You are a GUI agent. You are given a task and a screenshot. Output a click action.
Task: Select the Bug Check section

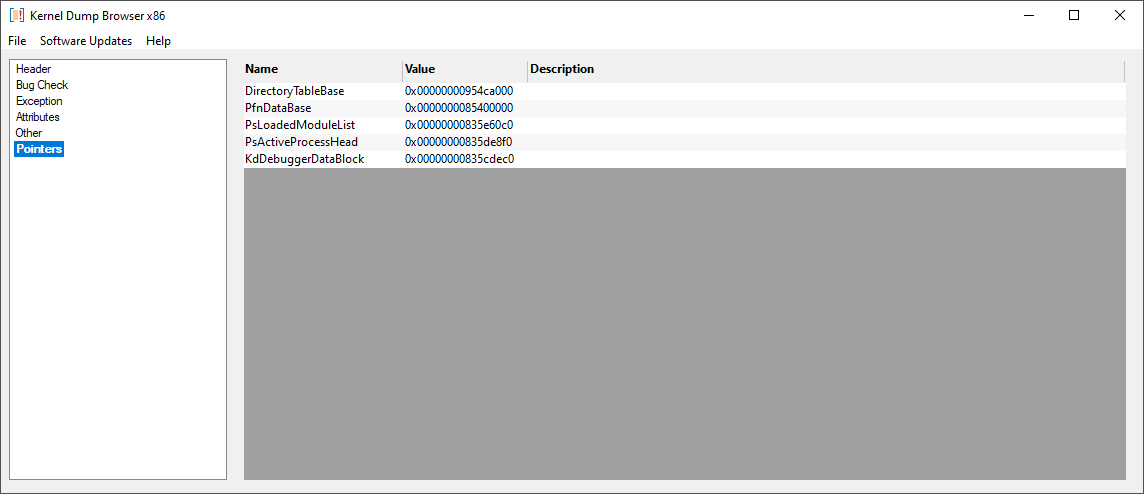pyautogui.click(x=42, y=85)
